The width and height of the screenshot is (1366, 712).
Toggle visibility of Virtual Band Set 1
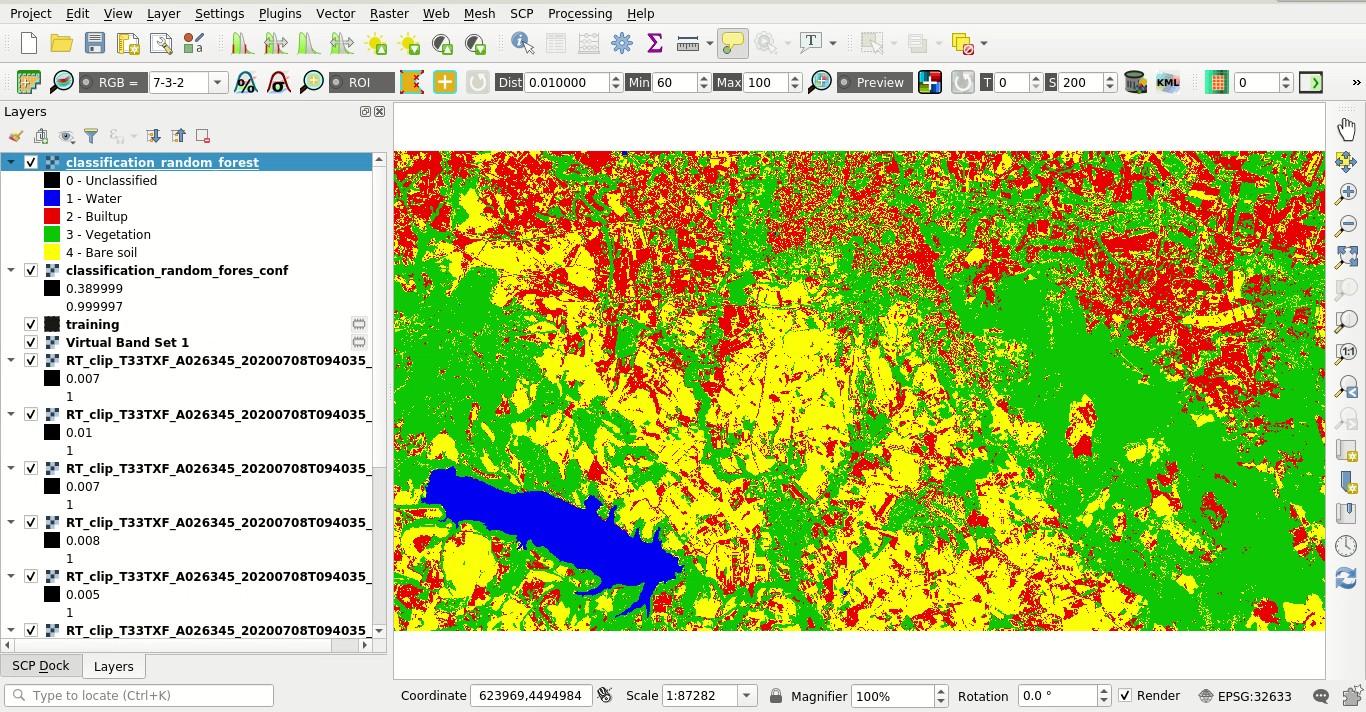31,342
